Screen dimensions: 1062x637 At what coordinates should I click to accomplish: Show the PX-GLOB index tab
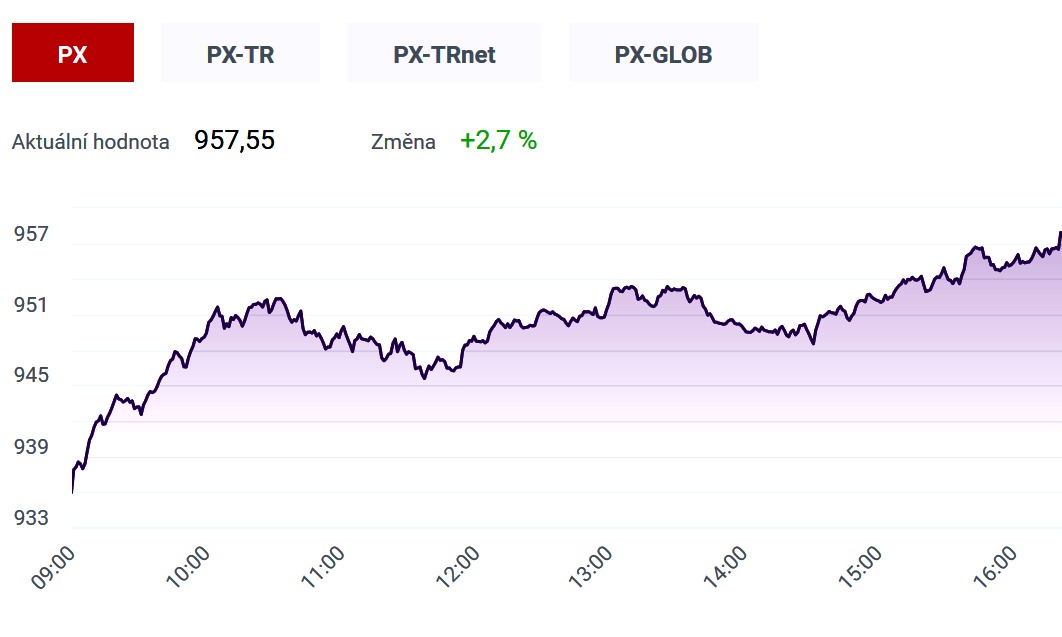[663, 53]
